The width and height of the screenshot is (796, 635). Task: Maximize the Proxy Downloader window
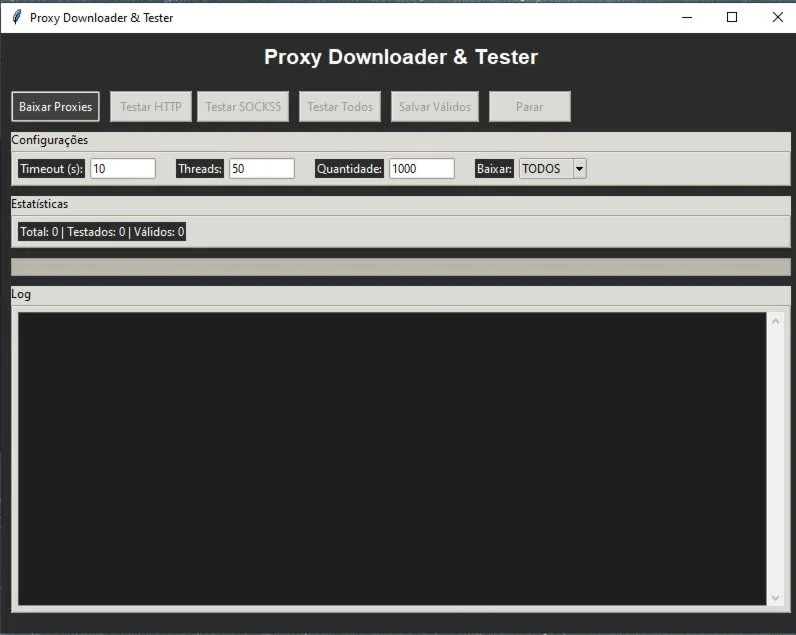[x=732, y=17]
